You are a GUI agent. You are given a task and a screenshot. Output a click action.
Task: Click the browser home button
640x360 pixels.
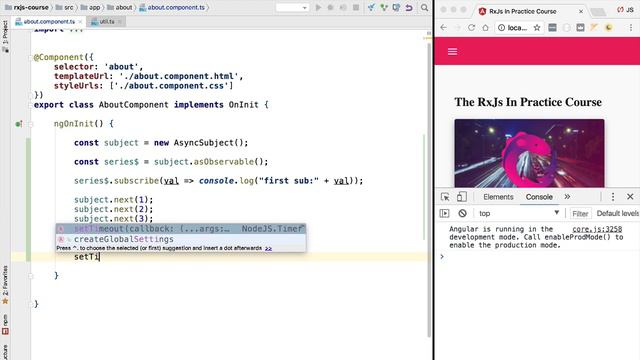(485, 28)
